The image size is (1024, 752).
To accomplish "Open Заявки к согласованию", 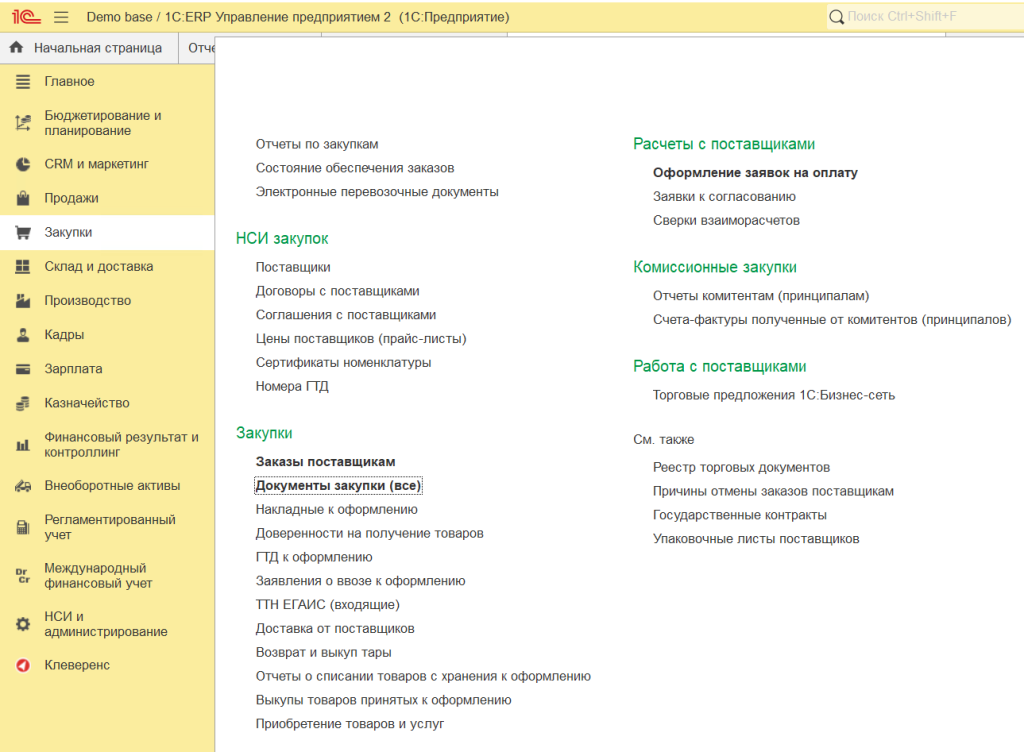I will [724, 196].
